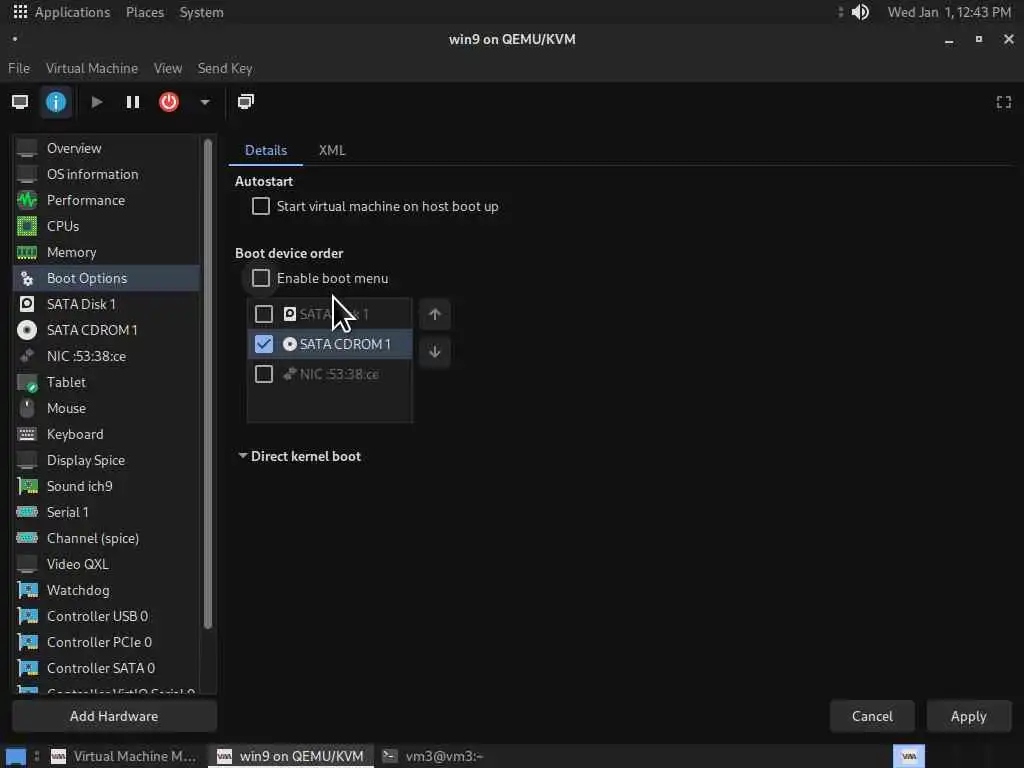The width and height of the screenshot is (1024, 768).
Task: Click workspace switcher in bottom panel
Action: pos(908,756)
